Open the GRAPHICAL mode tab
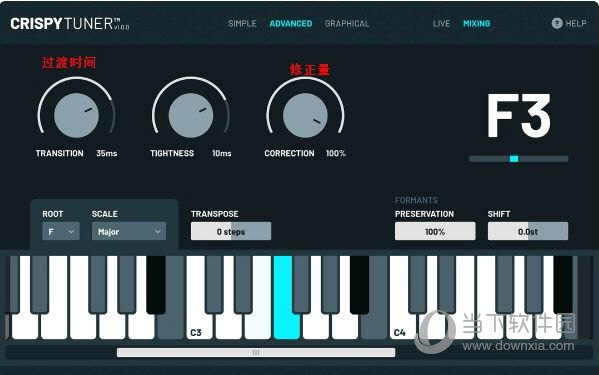The height and width of the screenshot is (375, 599). point(347,24)
